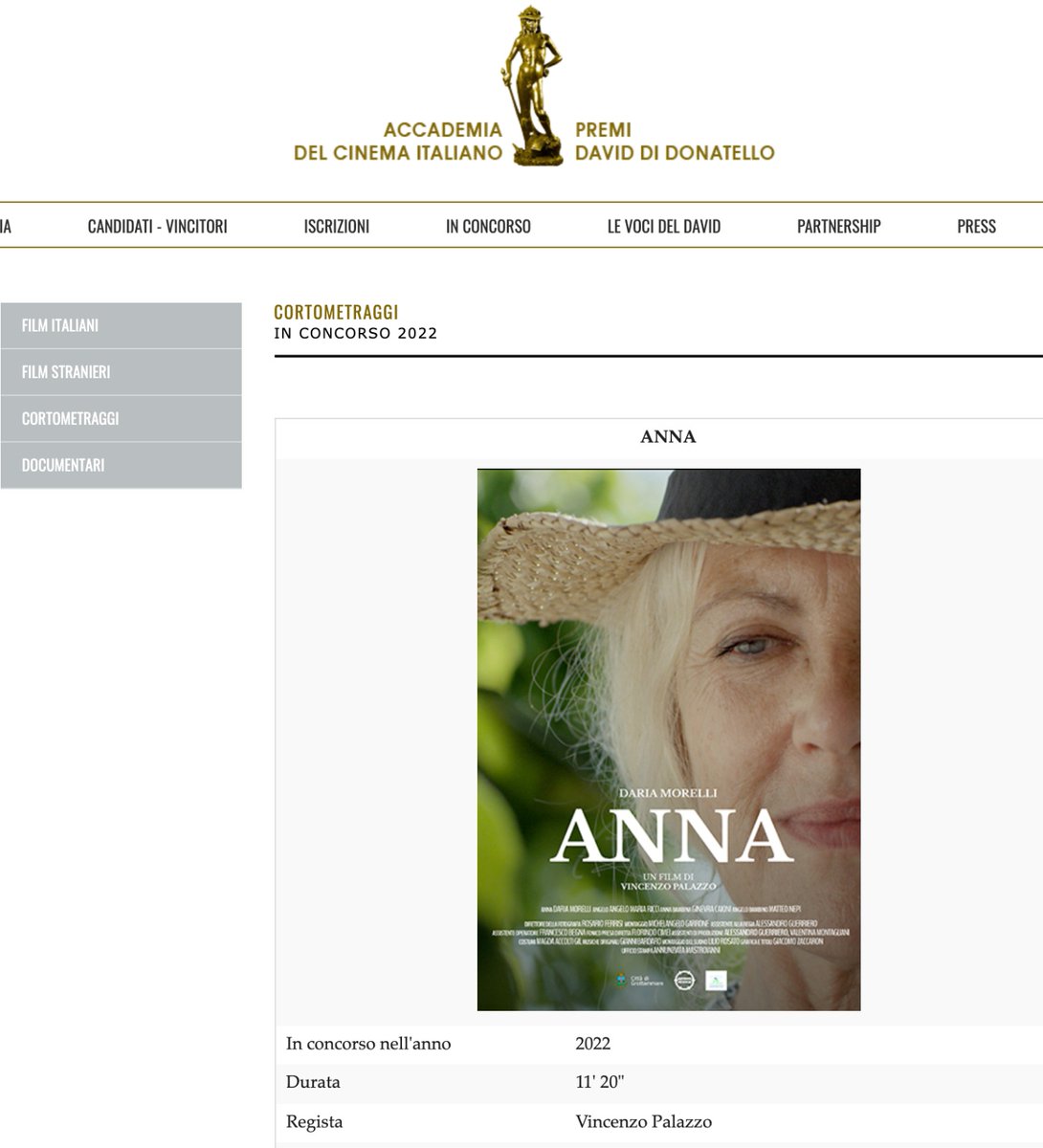Open Documentari in the sidebar

point(121,465)
